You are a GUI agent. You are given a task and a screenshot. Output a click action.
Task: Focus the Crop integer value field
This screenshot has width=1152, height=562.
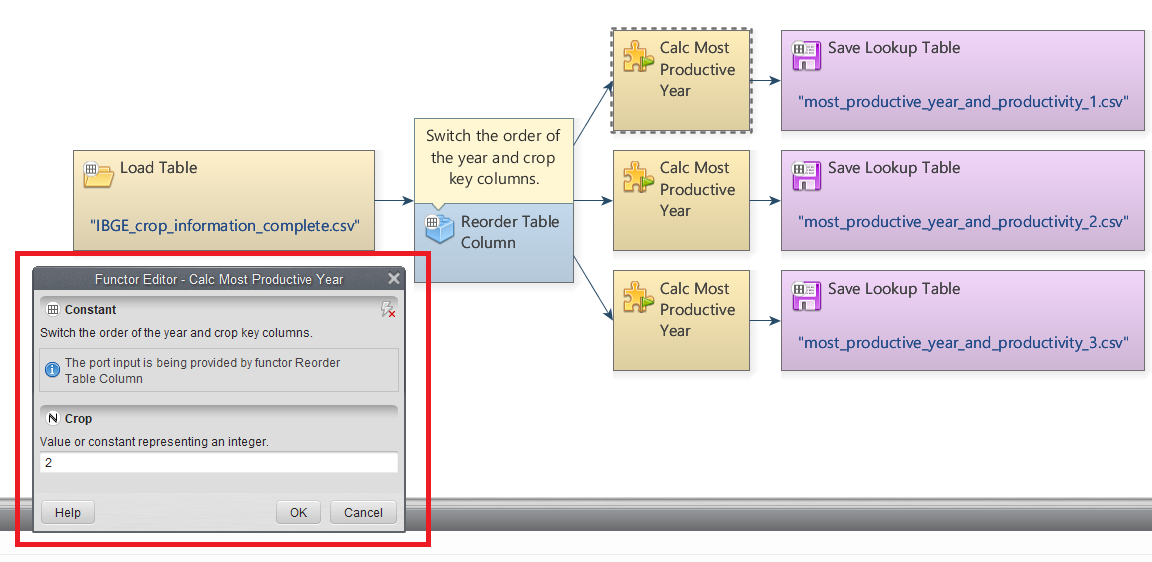click(x=218, y=463)
